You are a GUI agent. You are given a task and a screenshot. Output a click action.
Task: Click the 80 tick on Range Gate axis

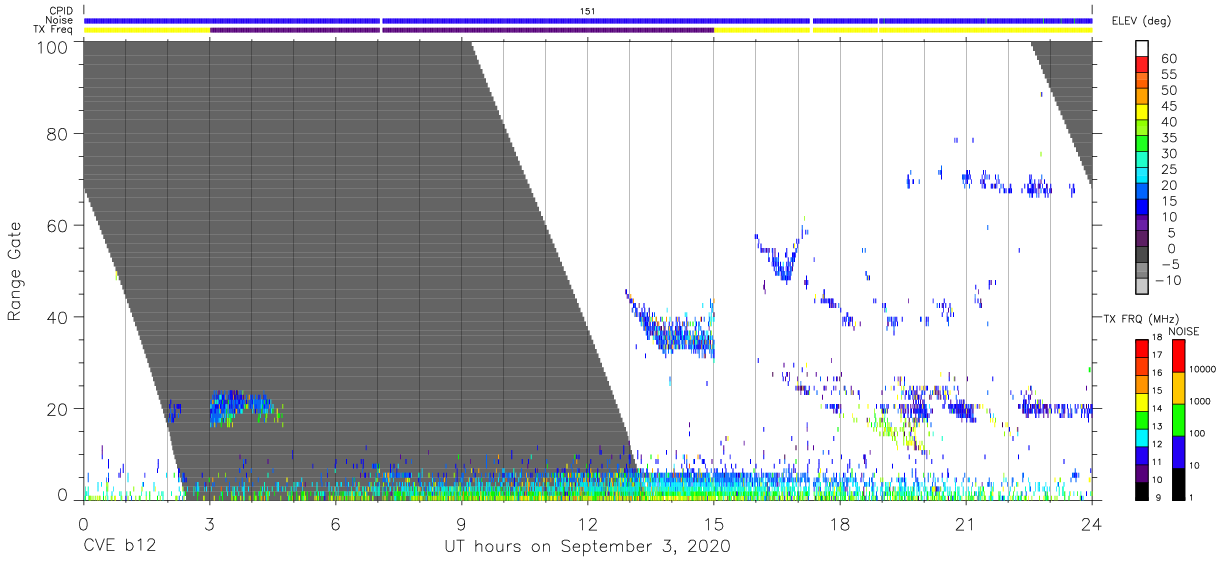(x=58, y=134)
